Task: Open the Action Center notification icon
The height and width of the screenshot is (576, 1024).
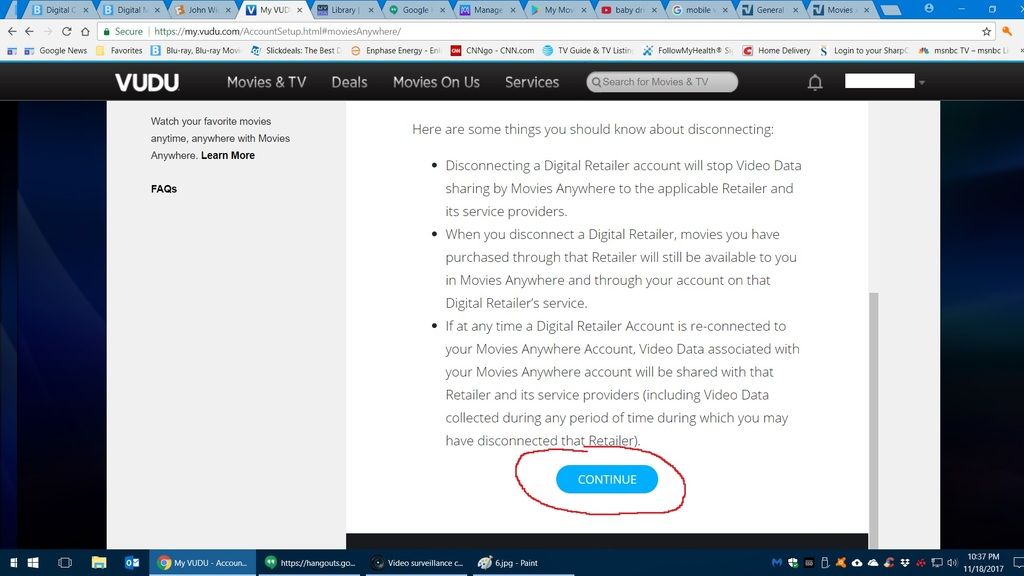Action: [1018, 562]
